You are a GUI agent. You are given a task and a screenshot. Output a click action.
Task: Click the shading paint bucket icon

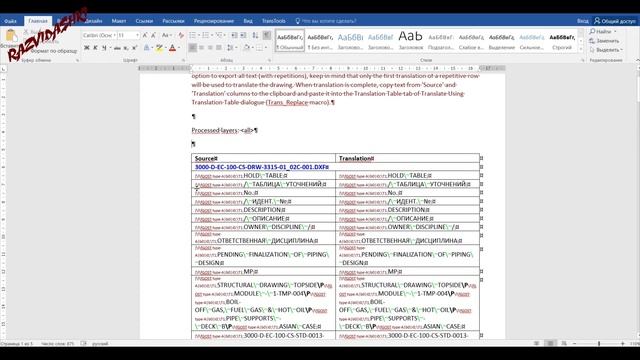tap(247, 48)
